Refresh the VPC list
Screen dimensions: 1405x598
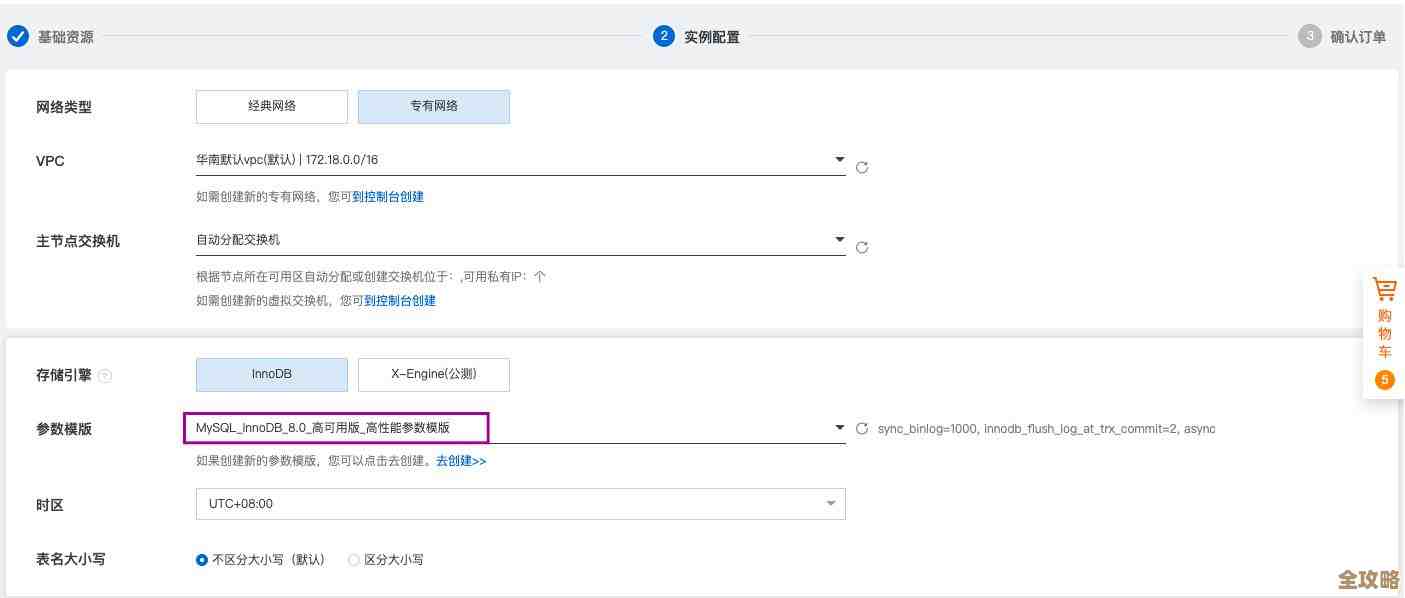click(x=862, y=167)
